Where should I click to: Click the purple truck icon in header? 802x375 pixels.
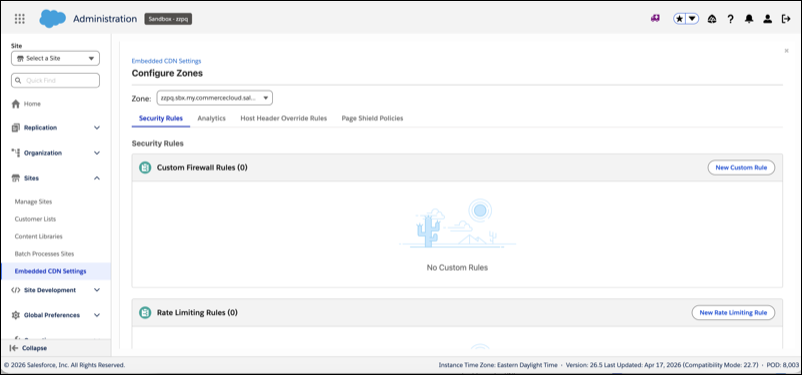pyautogui.click(x=655, y=18)
